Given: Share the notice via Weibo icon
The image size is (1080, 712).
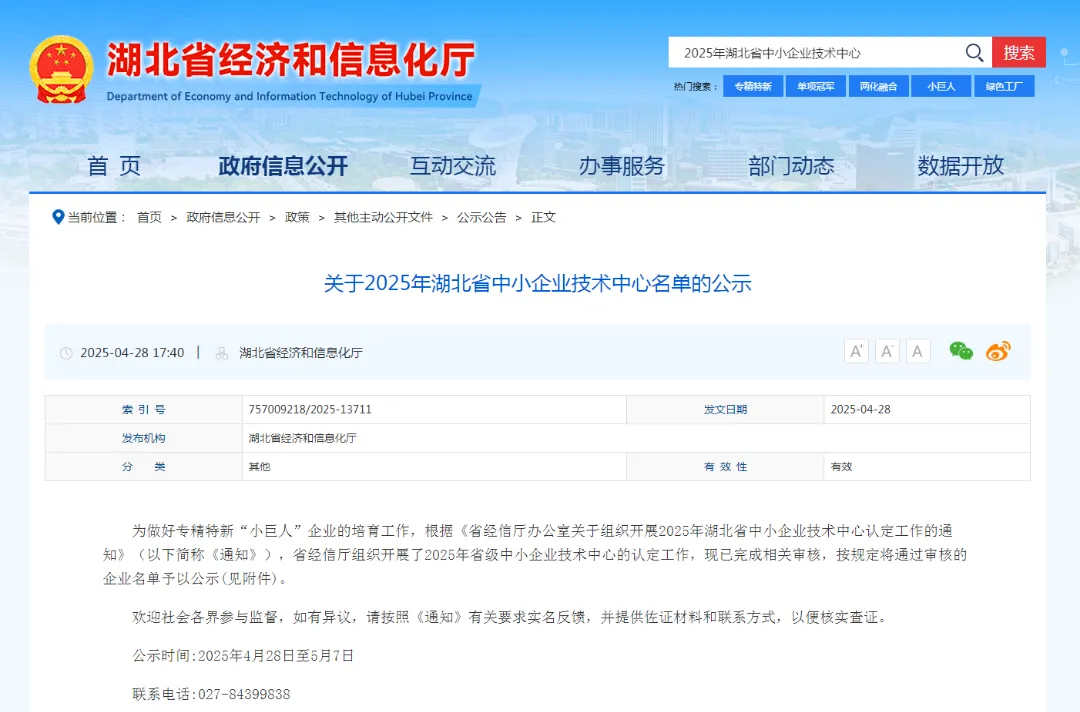Looking at the screenshot, I should [998, 351].
